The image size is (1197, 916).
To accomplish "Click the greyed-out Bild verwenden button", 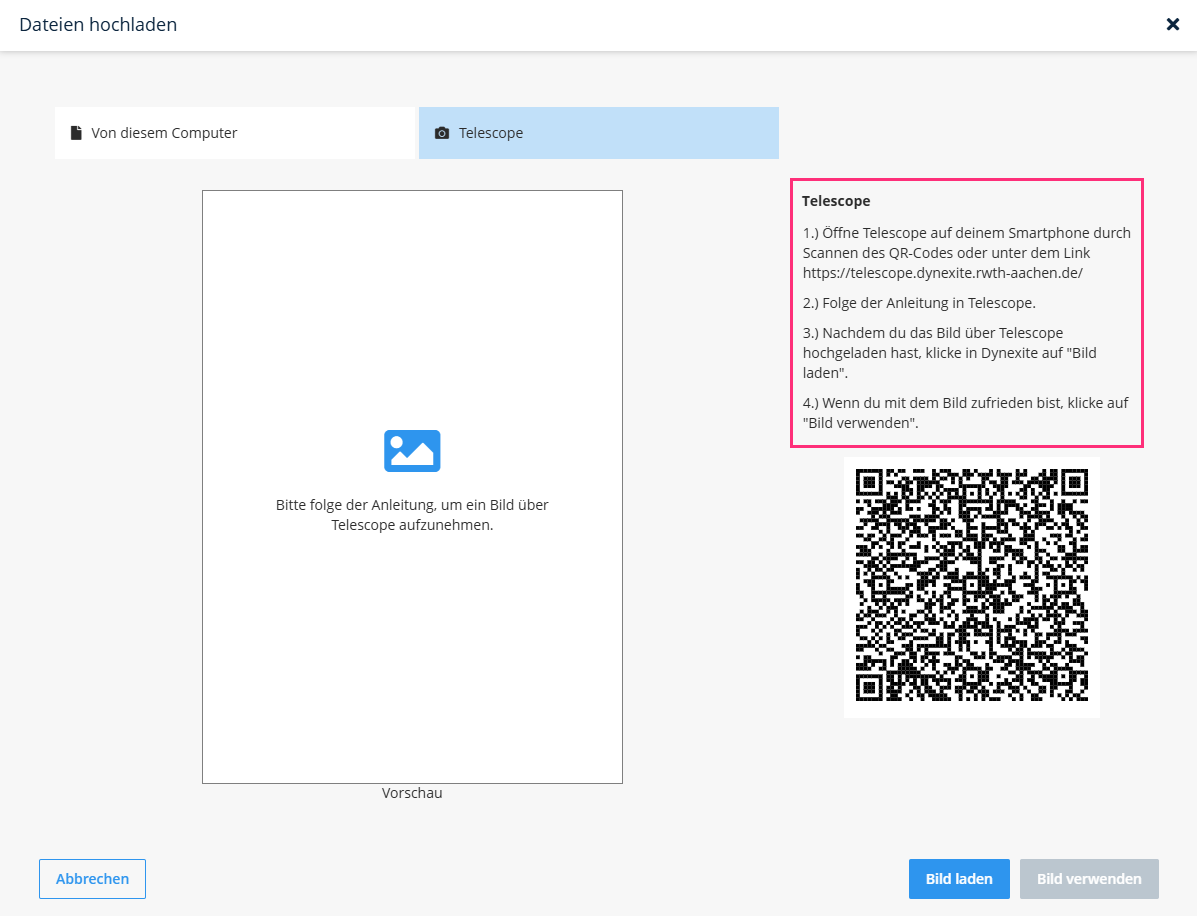I will [1089, 879].
